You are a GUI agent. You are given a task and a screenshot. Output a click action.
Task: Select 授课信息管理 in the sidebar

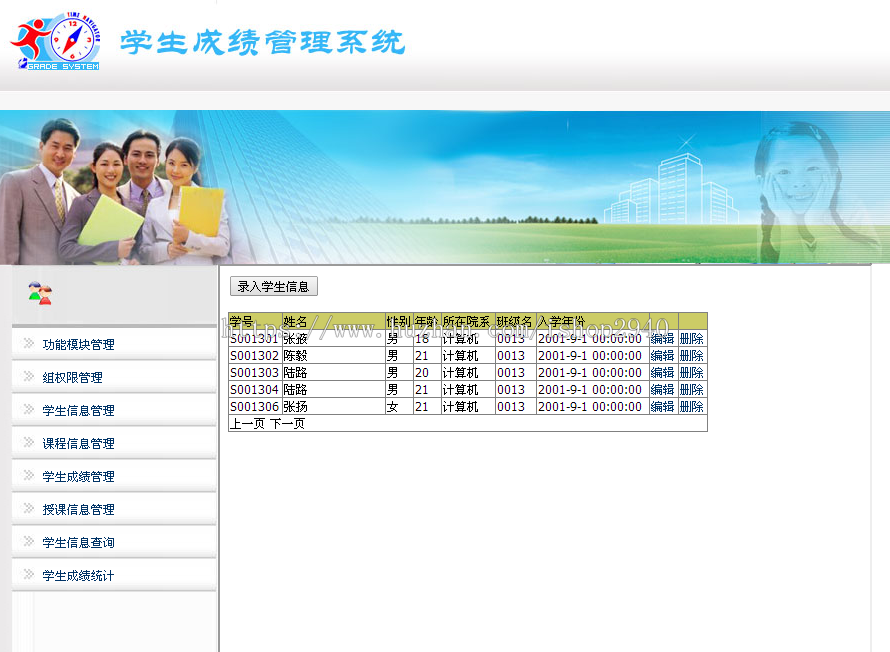coord(78,509)
